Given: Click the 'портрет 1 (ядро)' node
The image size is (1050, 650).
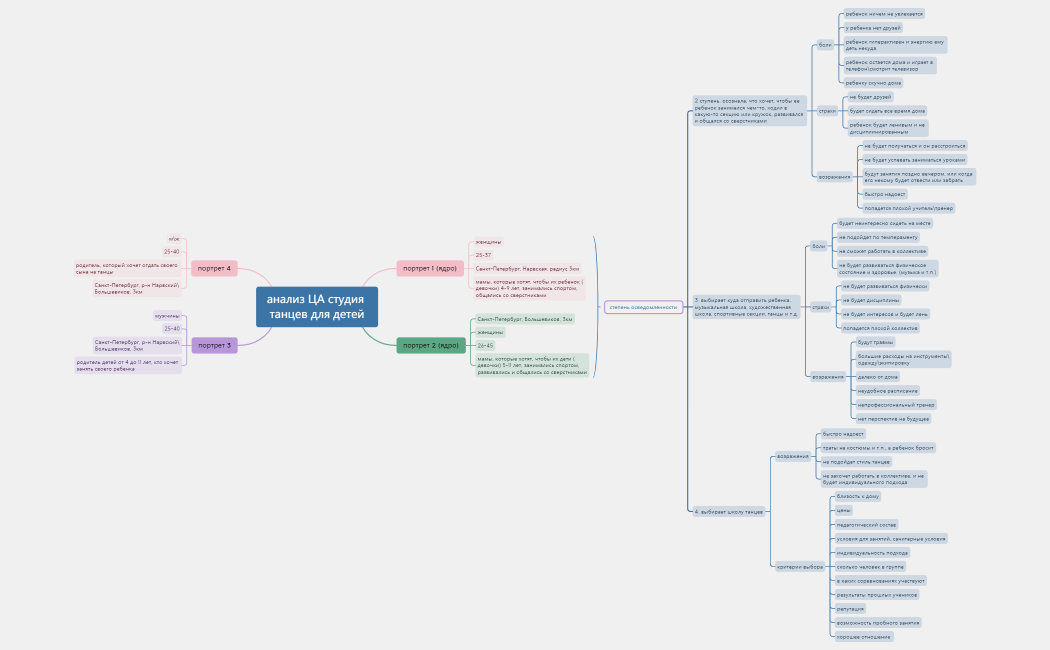Looking at the screenshot, I should pyautogui.click(x=430, y=268).
